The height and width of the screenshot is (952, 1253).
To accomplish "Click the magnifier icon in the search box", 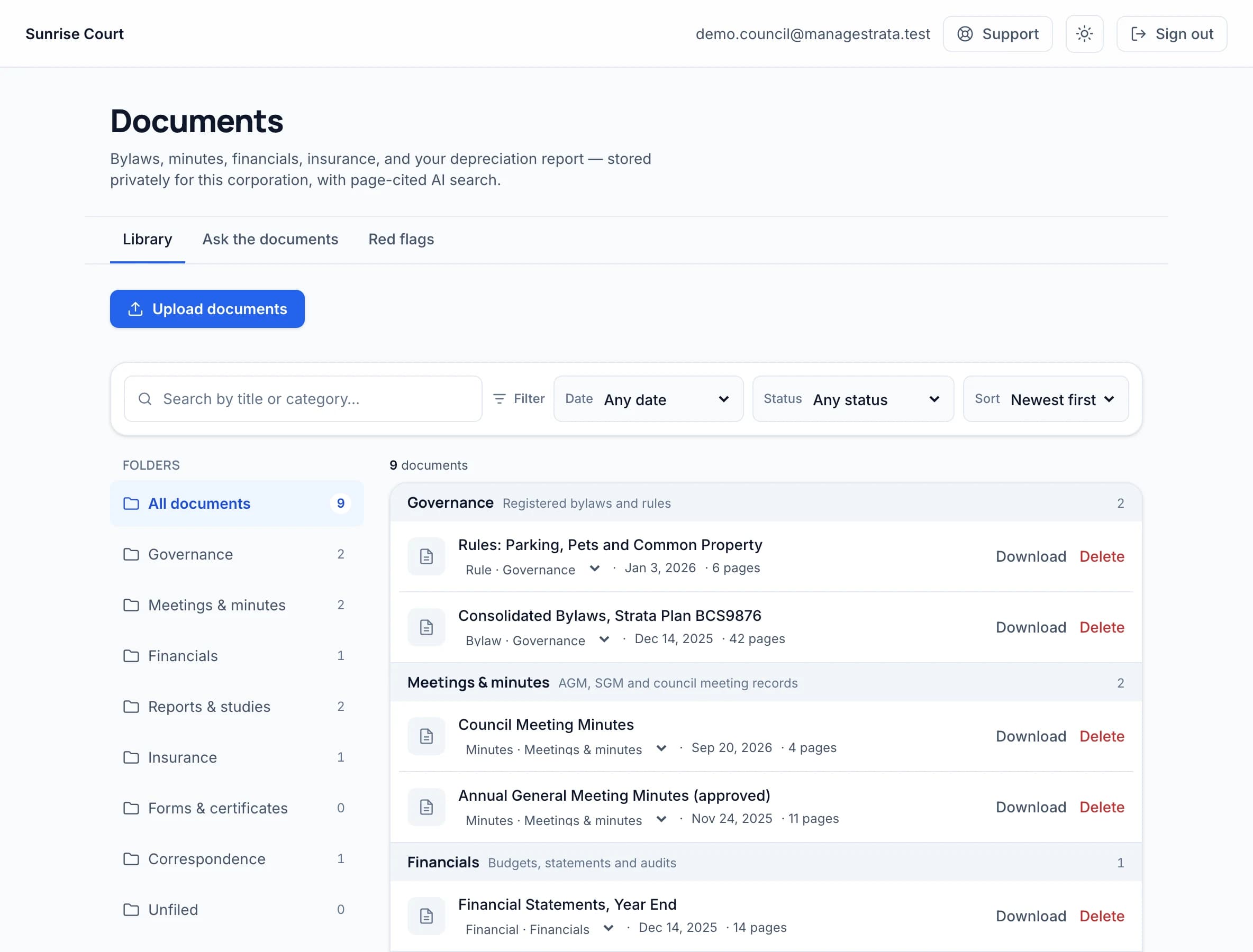I will (145, 399).
